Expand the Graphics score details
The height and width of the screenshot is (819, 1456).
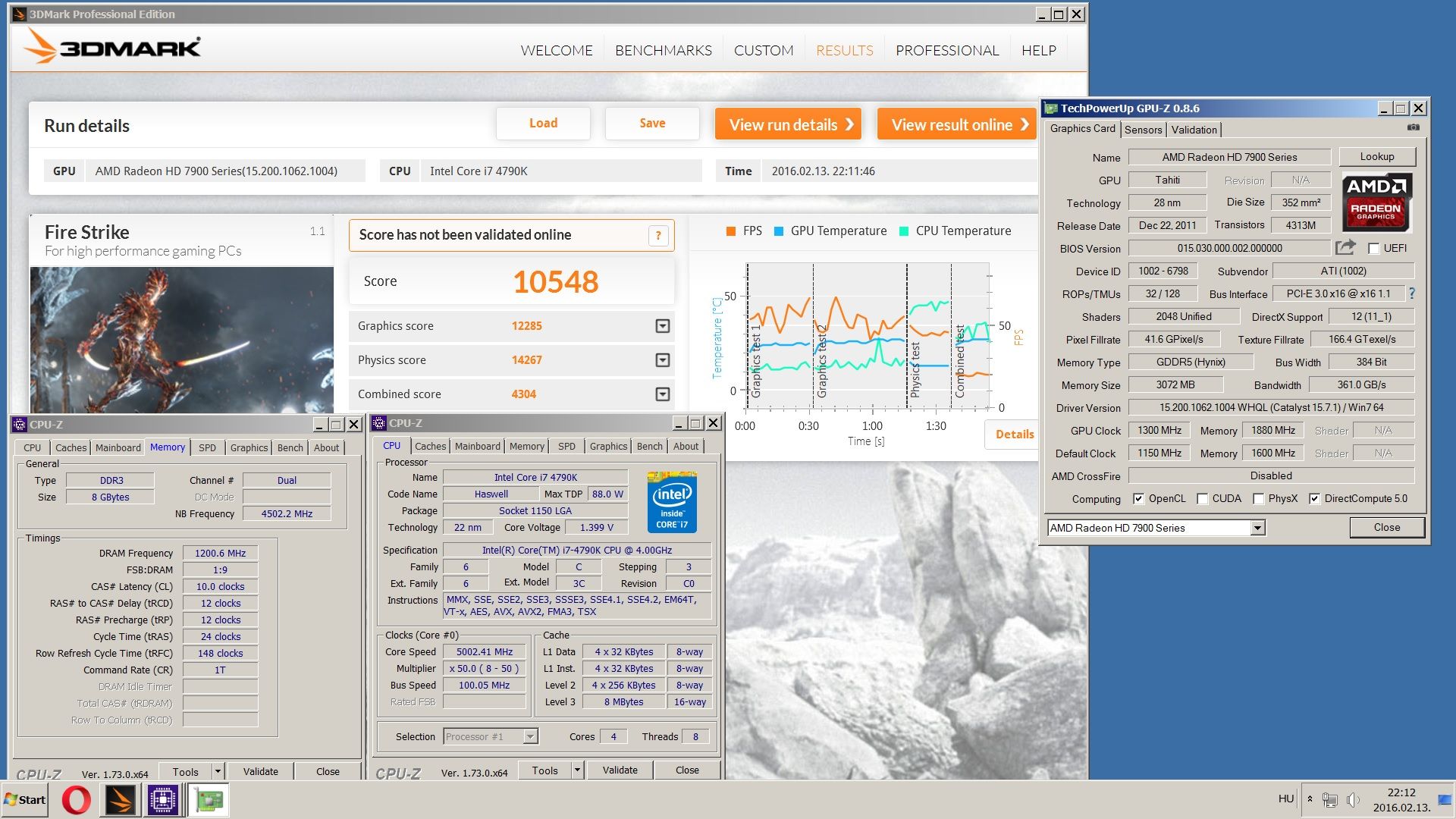(662, 326)
